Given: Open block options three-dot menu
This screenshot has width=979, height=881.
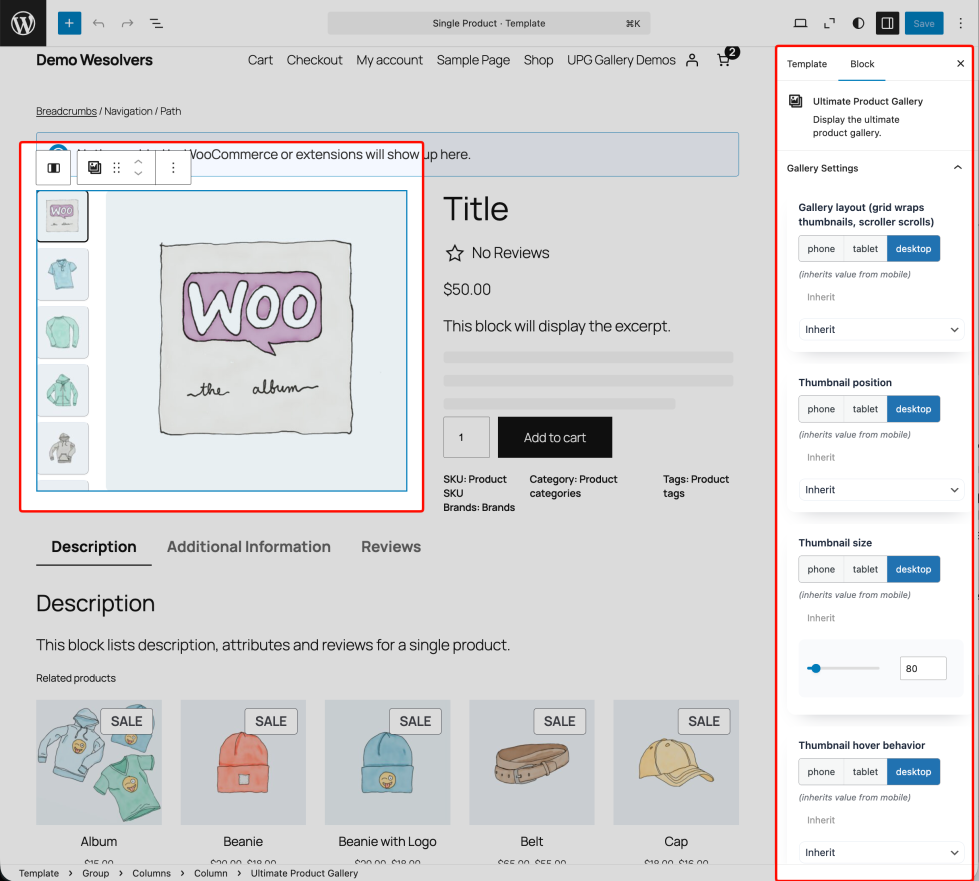Looking at the screenshot, I should 173,168.
